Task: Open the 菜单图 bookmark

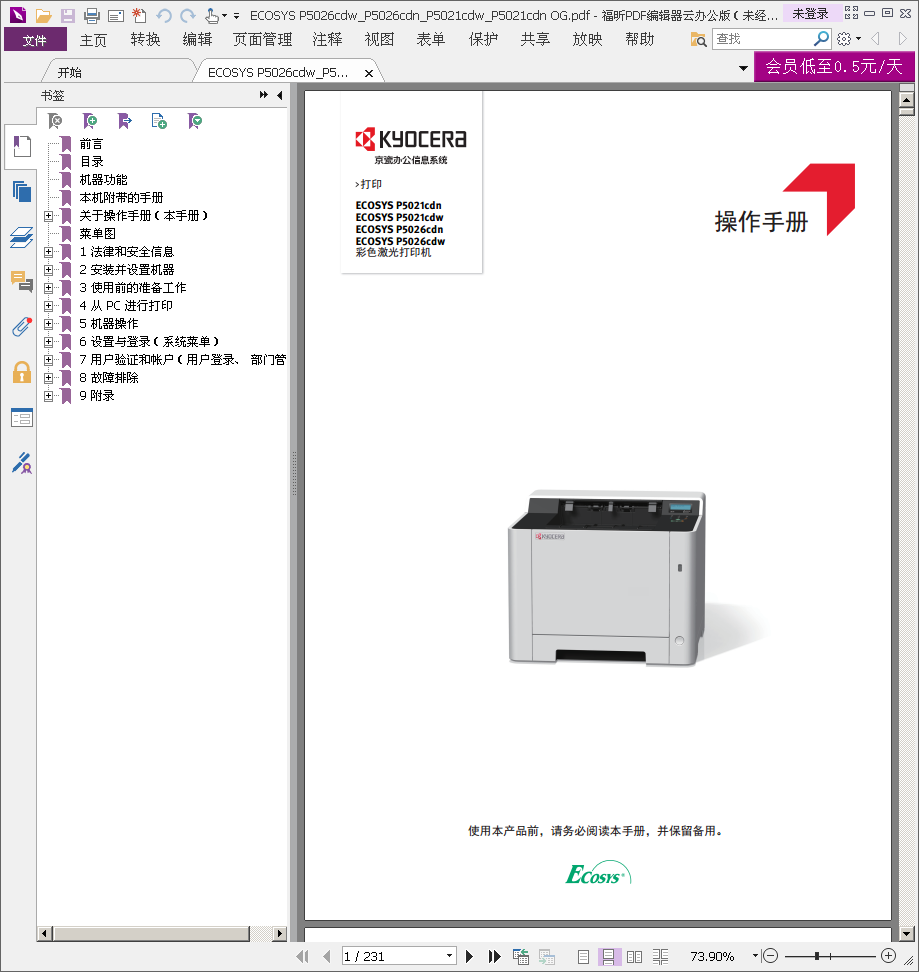Action: [97, 234]
